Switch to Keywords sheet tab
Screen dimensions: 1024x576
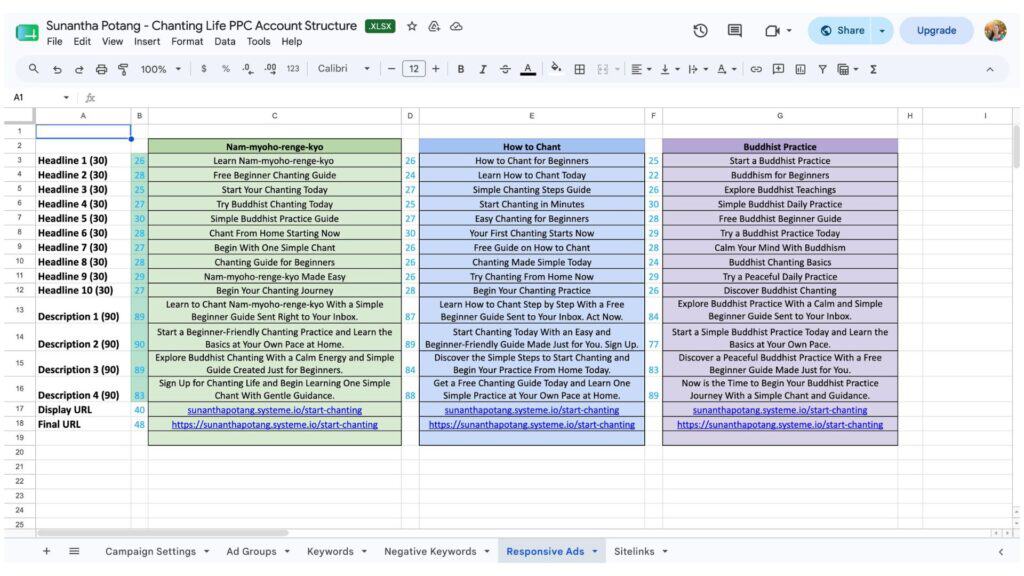pyautogui.click(x=330, y=551)
